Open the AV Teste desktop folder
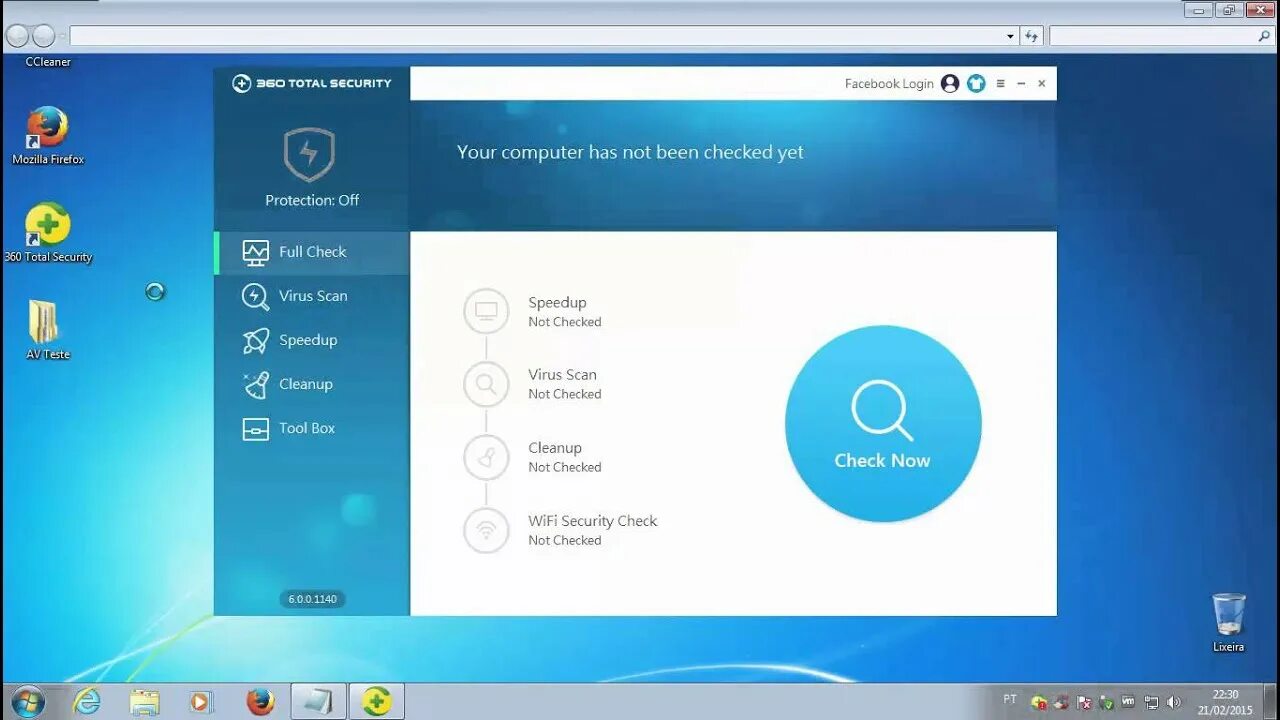This screenshot has height=720, width=1280. tap(47, 330)
